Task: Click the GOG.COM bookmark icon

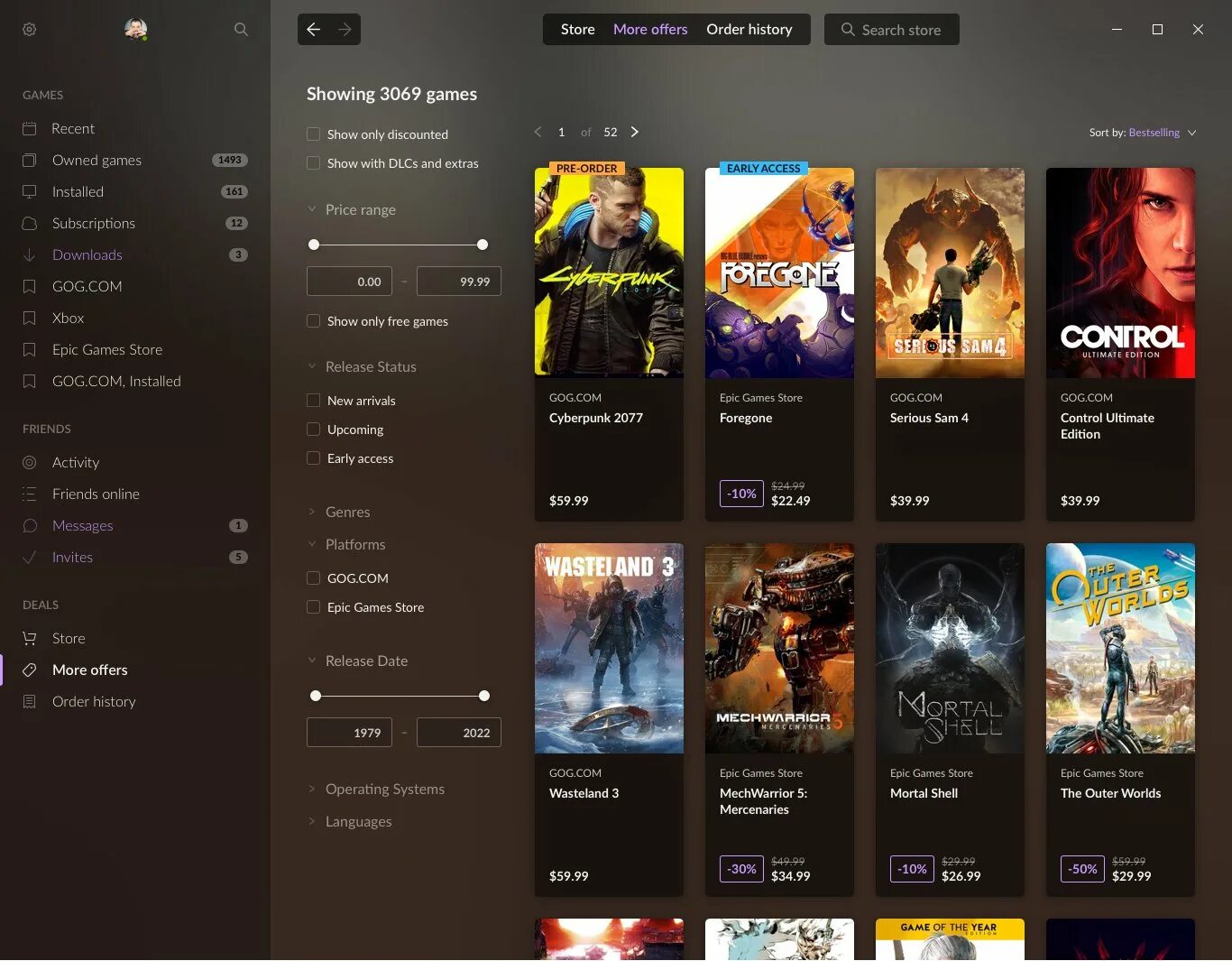Action: point(30,287)
